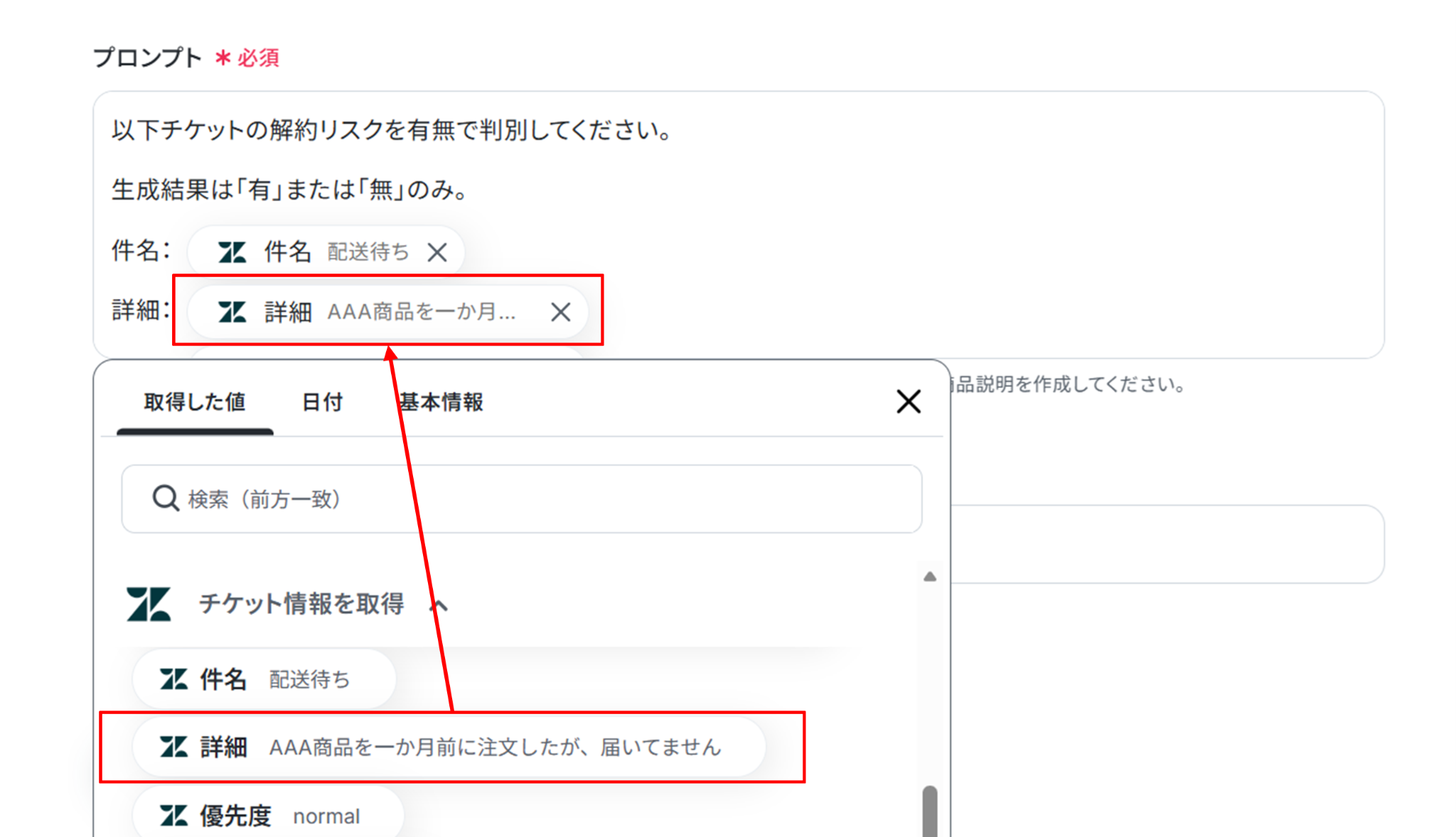1456x837 pixels.
Task: Remove the 詳細 chip via its X
Action: [x=560, y=312]
